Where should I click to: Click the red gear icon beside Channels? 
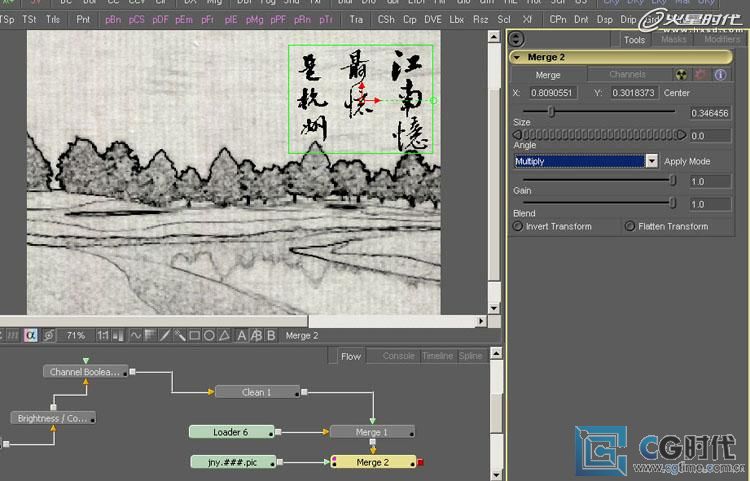(x=701, y=75)
